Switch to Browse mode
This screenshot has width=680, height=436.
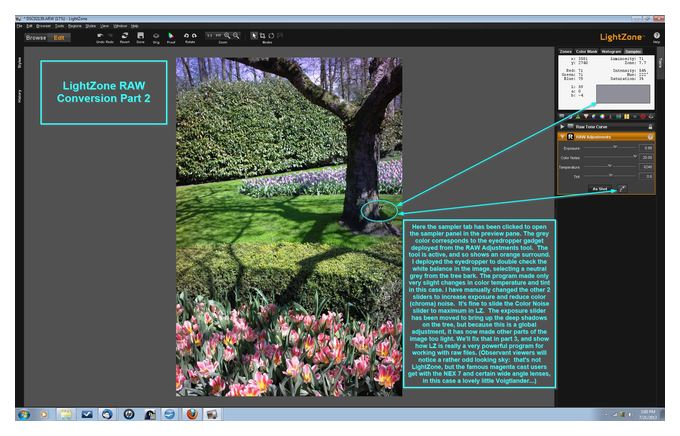pyautogui.click(x=36, y=38)
